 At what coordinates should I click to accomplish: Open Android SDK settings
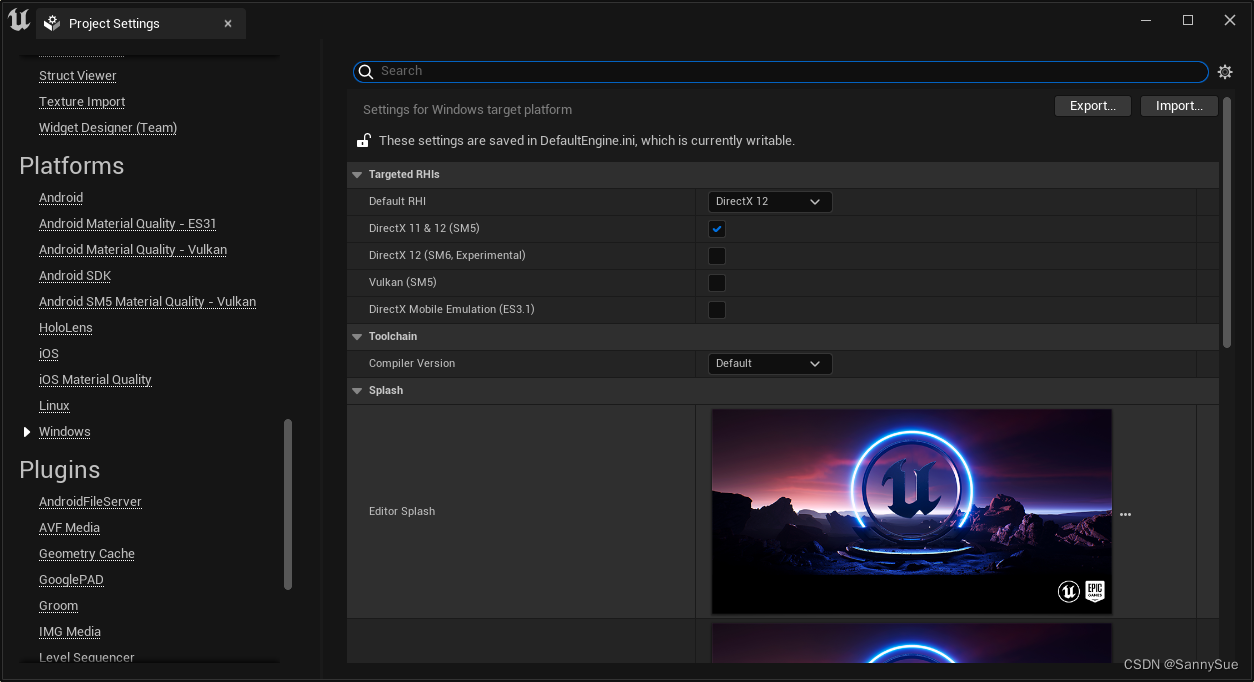[x=75, y=276]
